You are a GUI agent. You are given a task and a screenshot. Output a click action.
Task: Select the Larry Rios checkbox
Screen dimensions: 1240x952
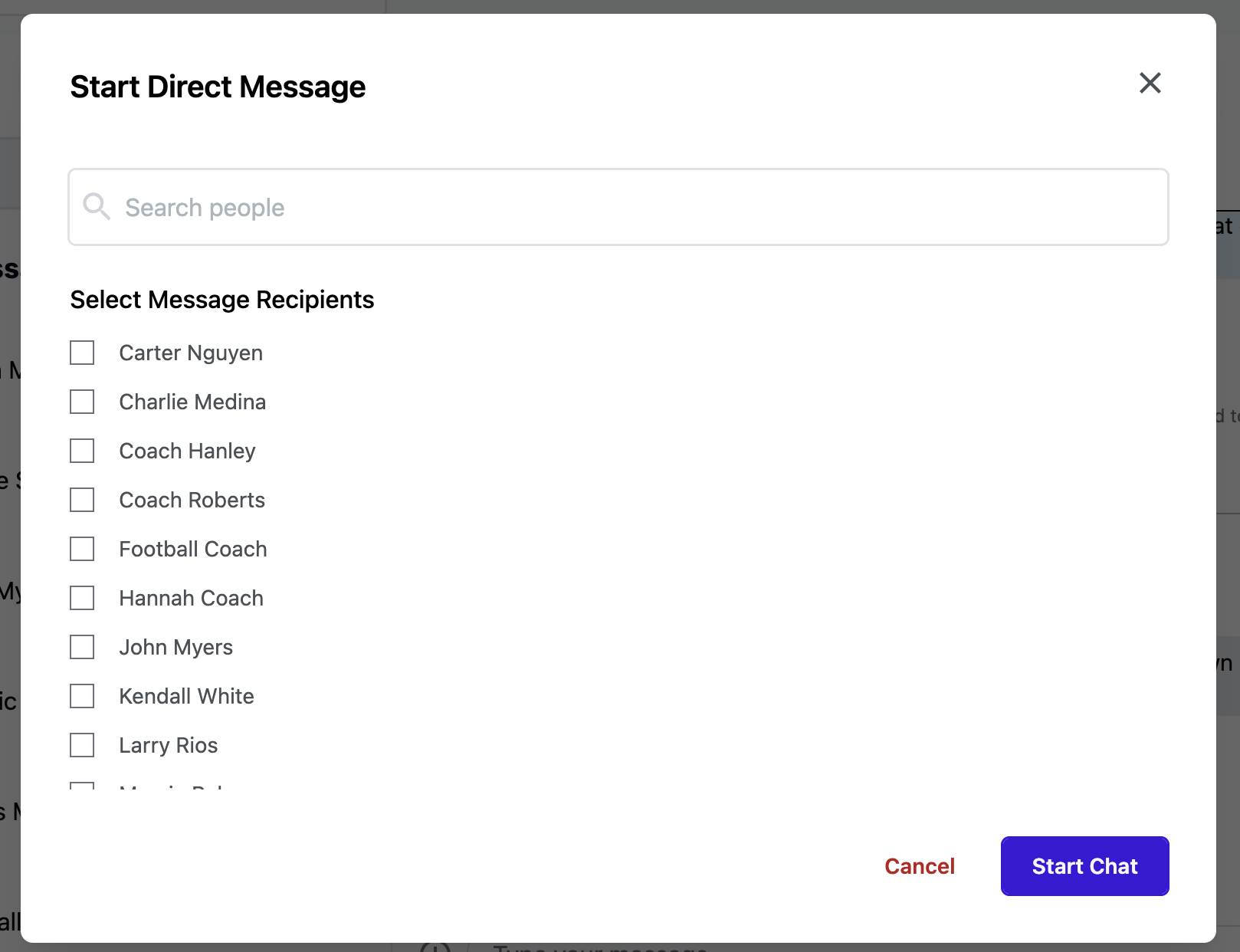click(x=82, y=745)
